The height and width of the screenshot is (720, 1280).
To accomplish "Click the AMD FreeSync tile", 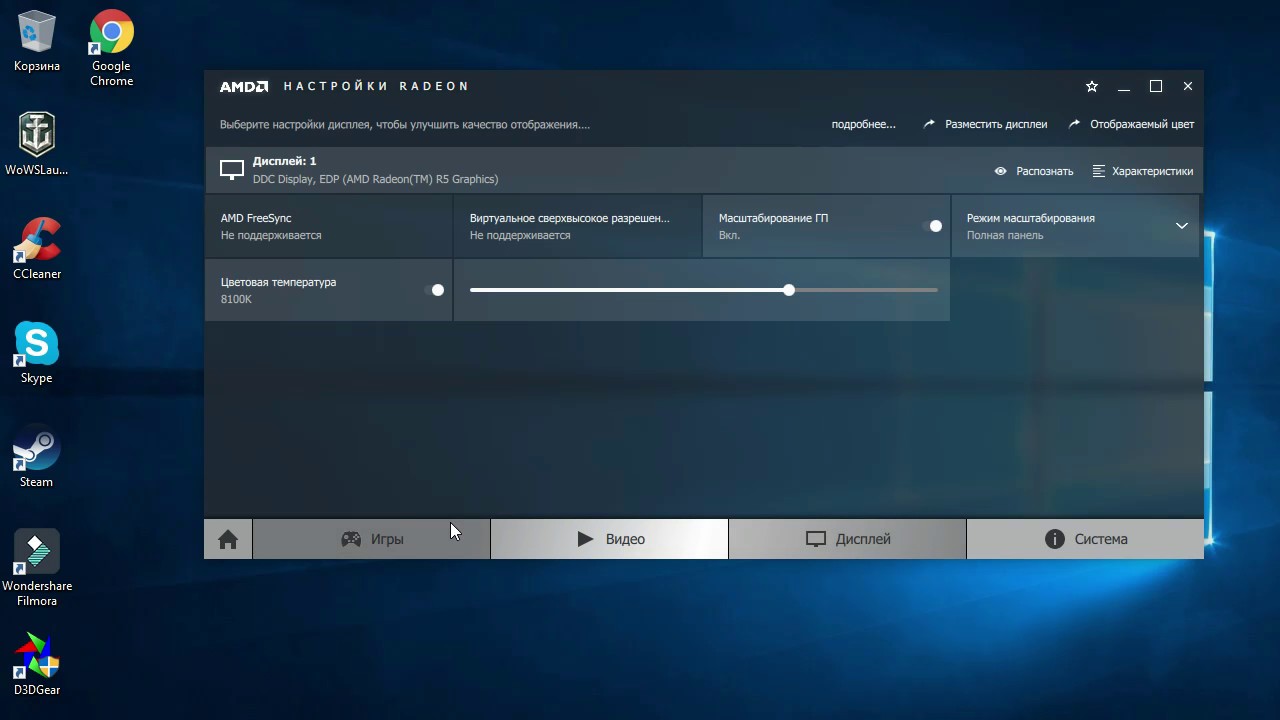I will point(328,226).
